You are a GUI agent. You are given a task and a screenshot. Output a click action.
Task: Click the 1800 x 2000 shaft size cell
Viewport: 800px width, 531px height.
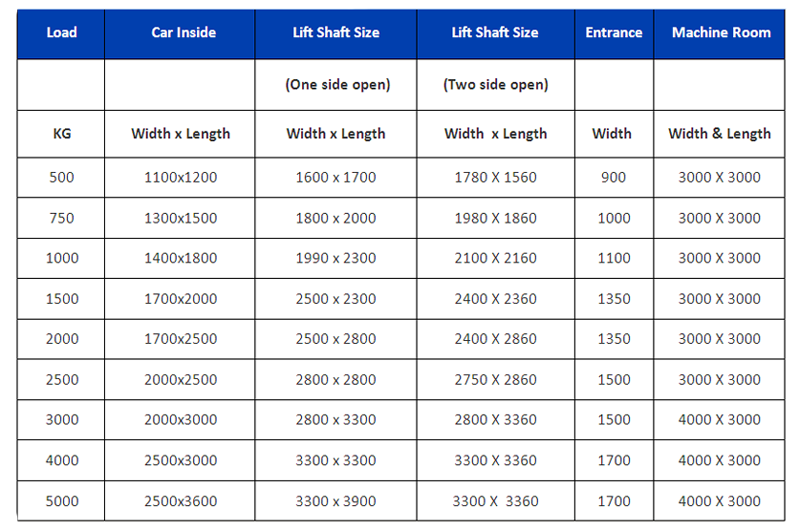coord(336,218)
